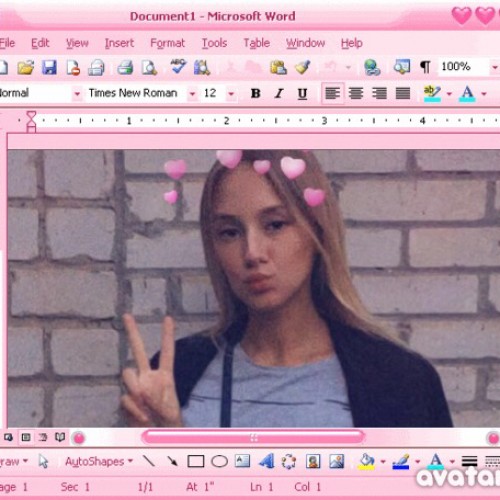This screenshot has height=500, width=500.
Task: Click the Underline button
Action: pos(302,94)
